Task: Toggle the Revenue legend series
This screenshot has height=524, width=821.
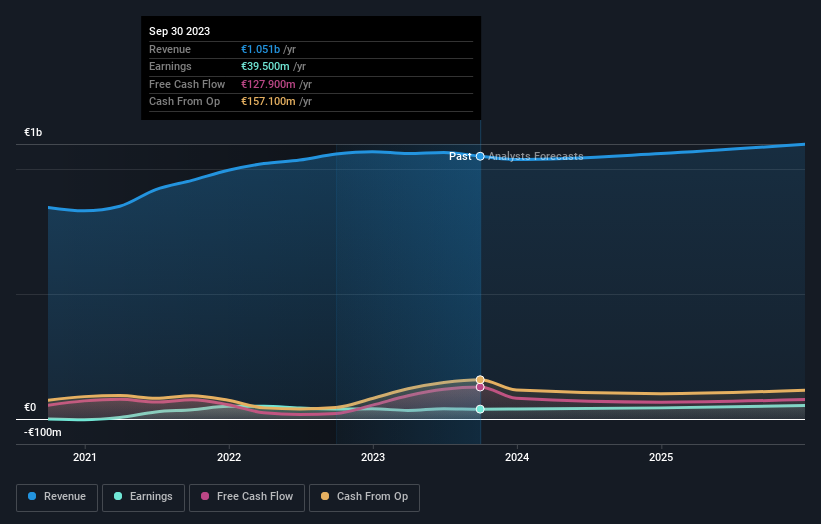Action: 57,497
